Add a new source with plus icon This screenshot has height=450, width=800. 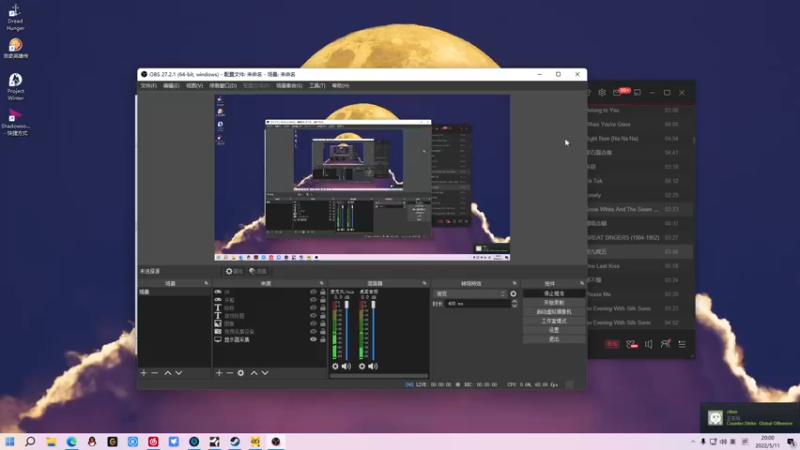(219, 373)
